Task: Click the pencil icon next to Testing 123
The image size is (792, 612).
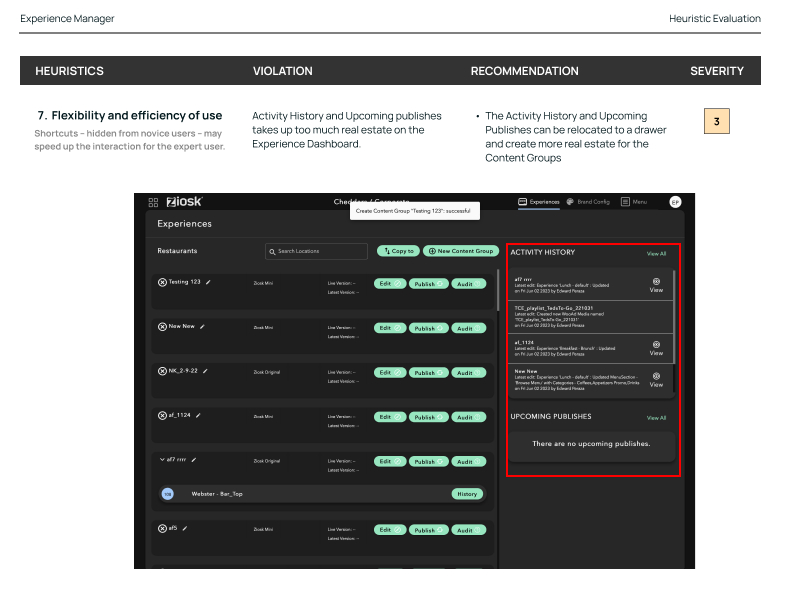Action: pos(208,282)
